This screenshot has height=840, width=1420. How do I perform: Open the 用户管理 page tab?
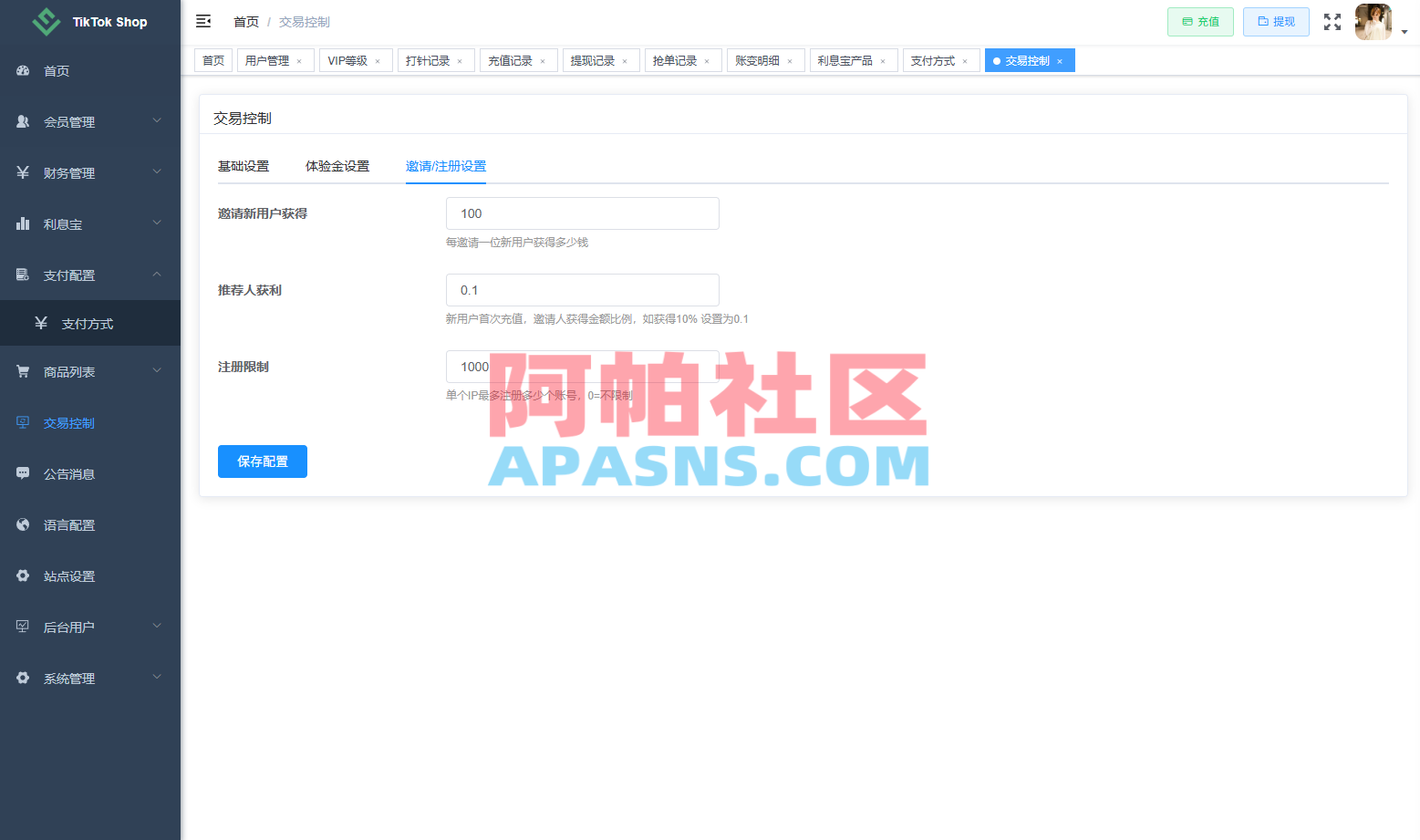275,60
